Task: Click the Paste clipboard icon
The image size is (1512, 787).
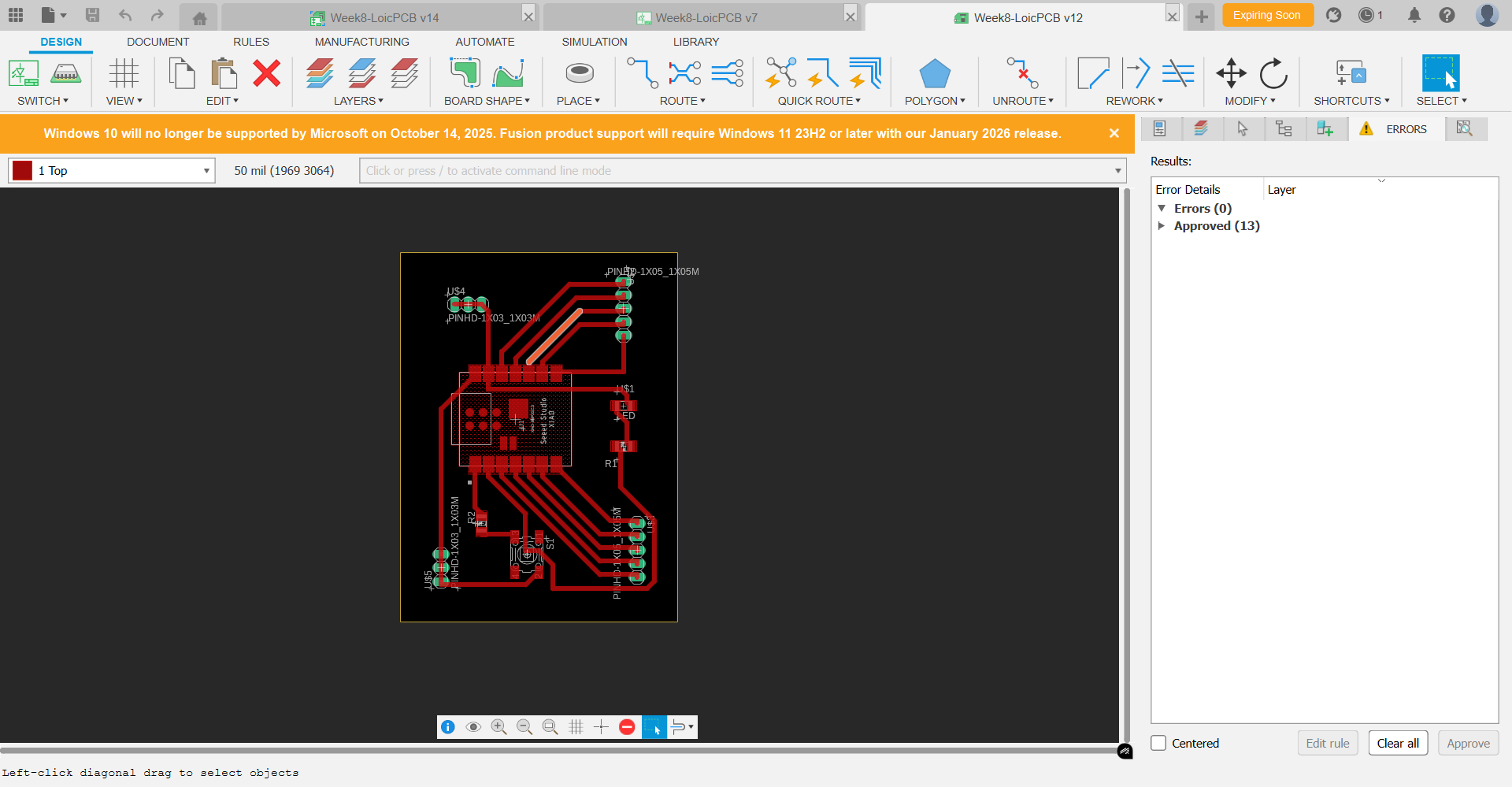Action: [224, 74]
